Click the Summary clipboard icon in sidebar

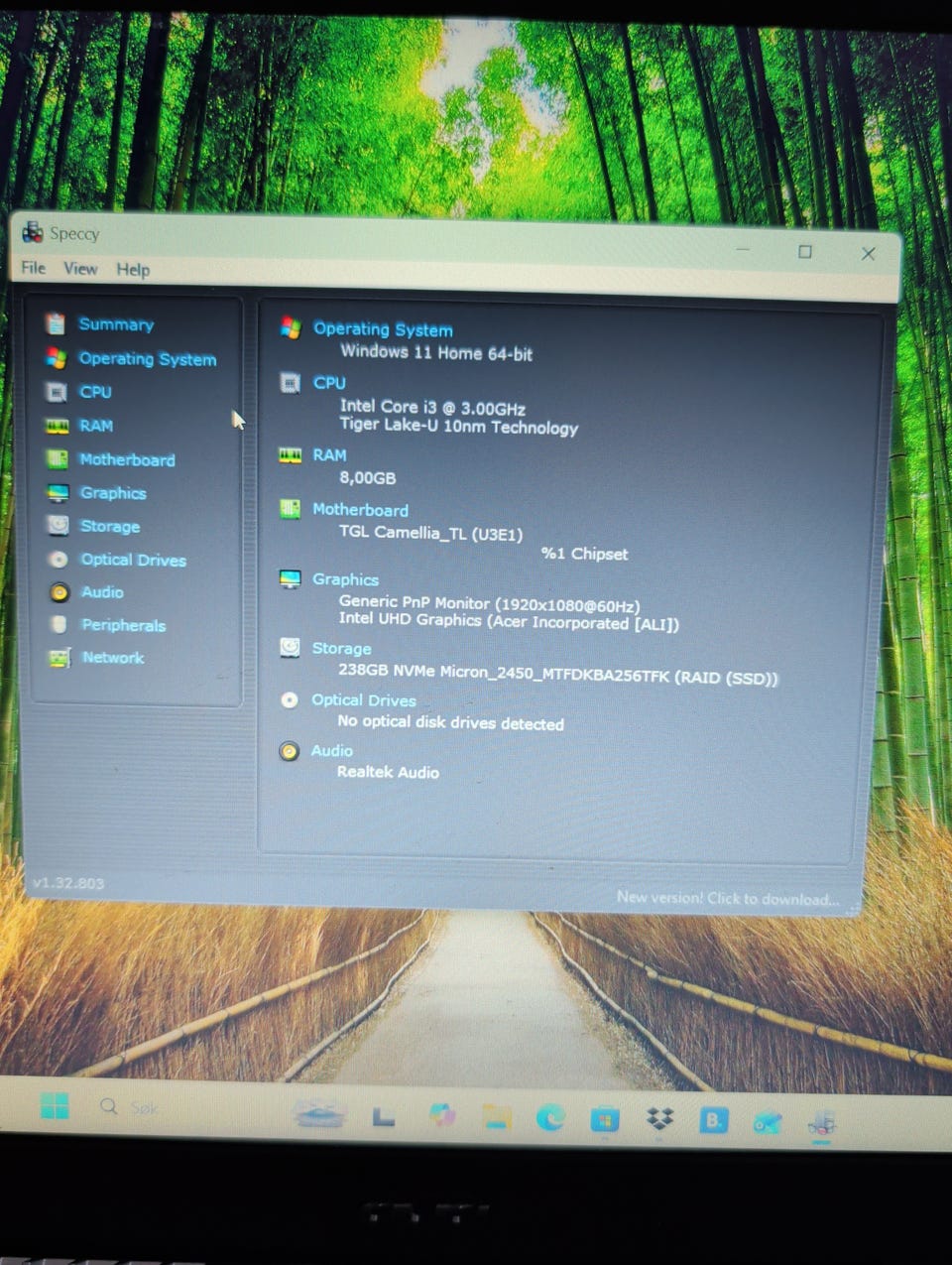pos(56,323)
